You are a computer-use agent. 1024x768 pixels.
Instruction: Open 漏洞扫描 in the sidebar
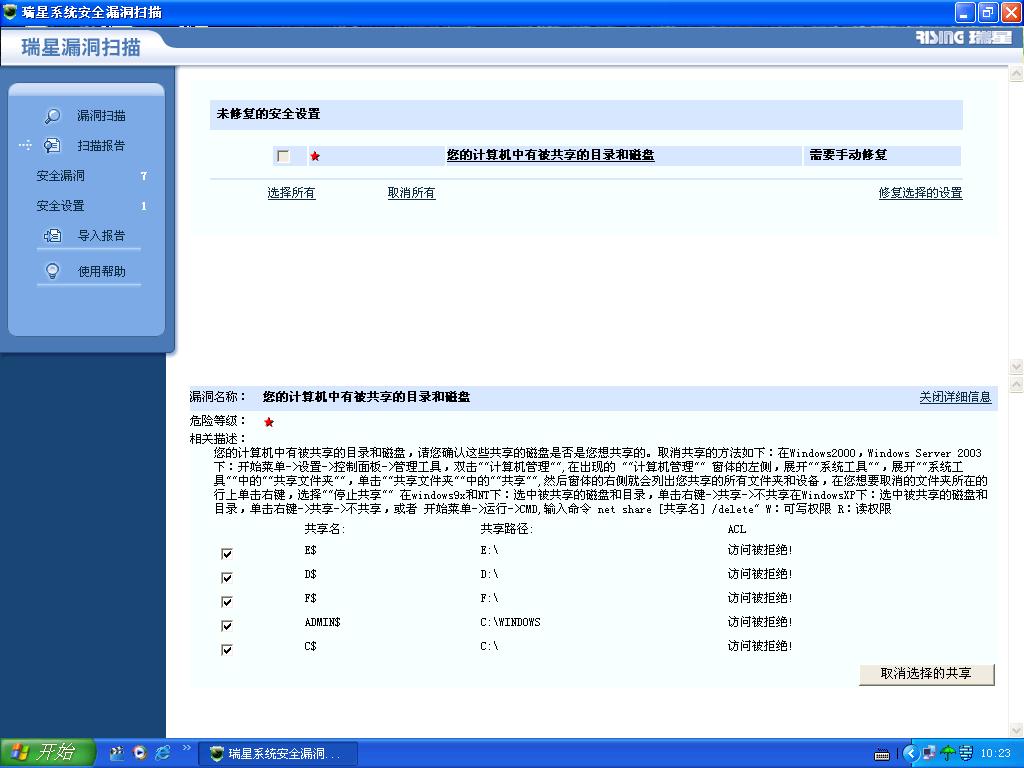pyautogui.click(x=101, y=116)
